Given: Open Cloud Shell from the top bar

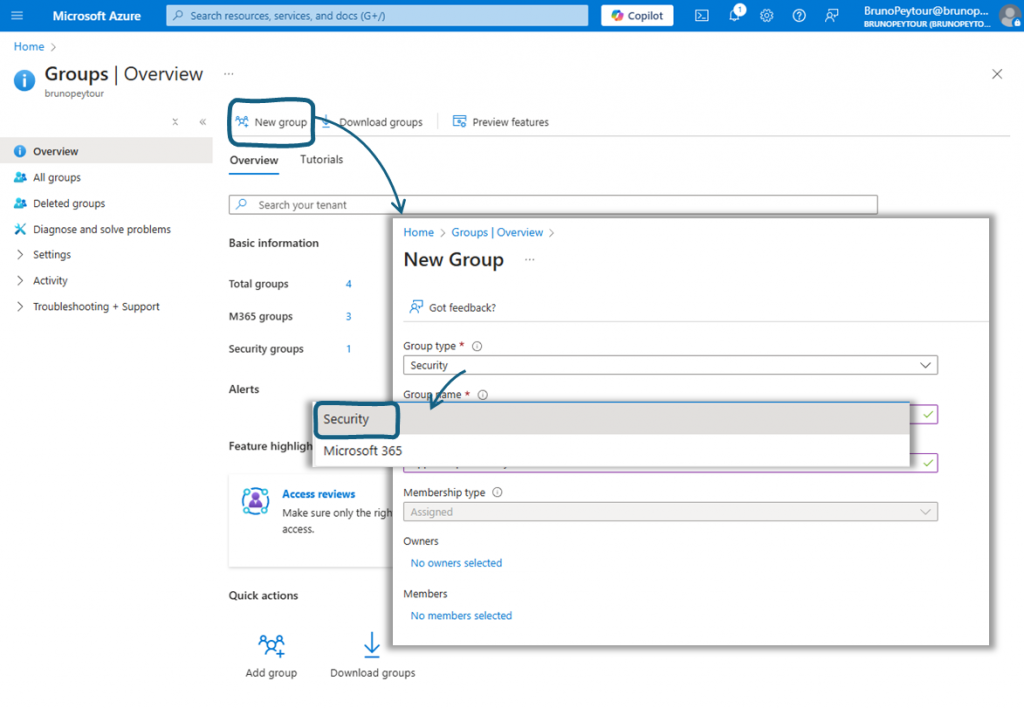Looking at the screenshot, I should 702,16.
